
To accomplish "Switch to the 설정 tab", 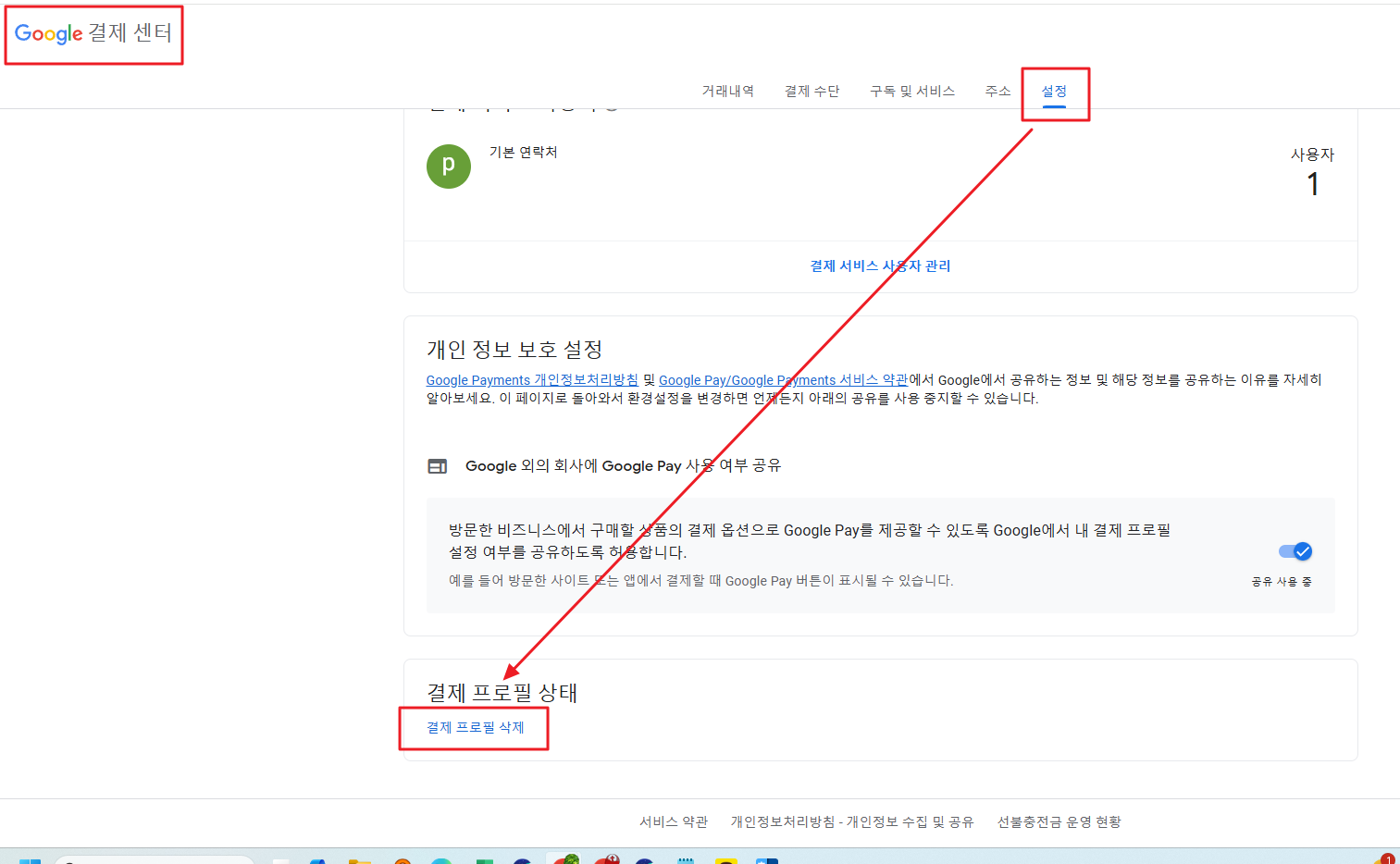I will tap(1055, 91).
